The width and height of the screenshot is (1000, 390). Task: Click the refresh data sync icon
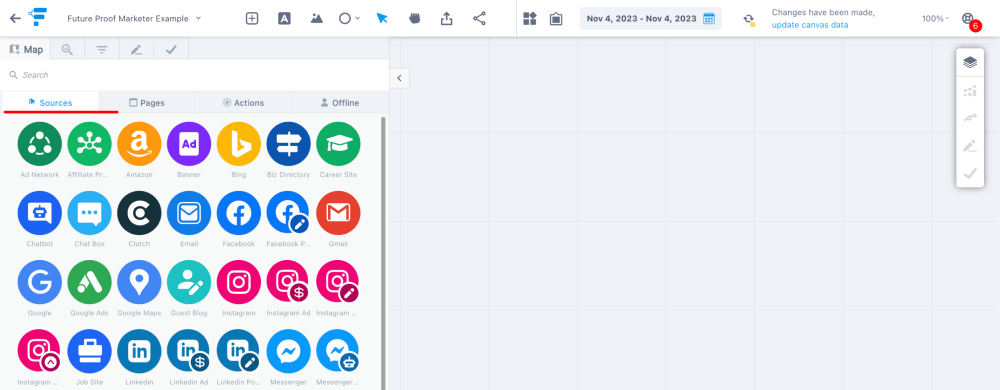tap(749, 19)
